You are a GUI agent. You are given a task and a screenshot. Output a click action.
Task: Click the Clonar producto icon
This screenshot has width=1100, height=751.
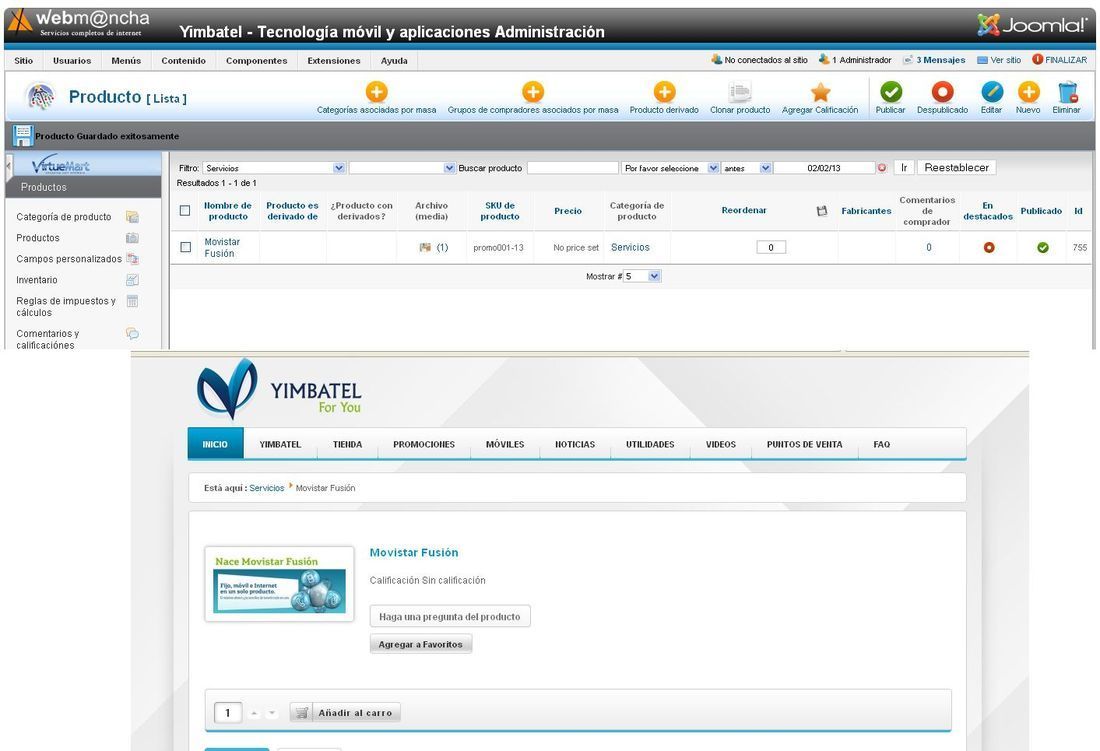[740, 92]
